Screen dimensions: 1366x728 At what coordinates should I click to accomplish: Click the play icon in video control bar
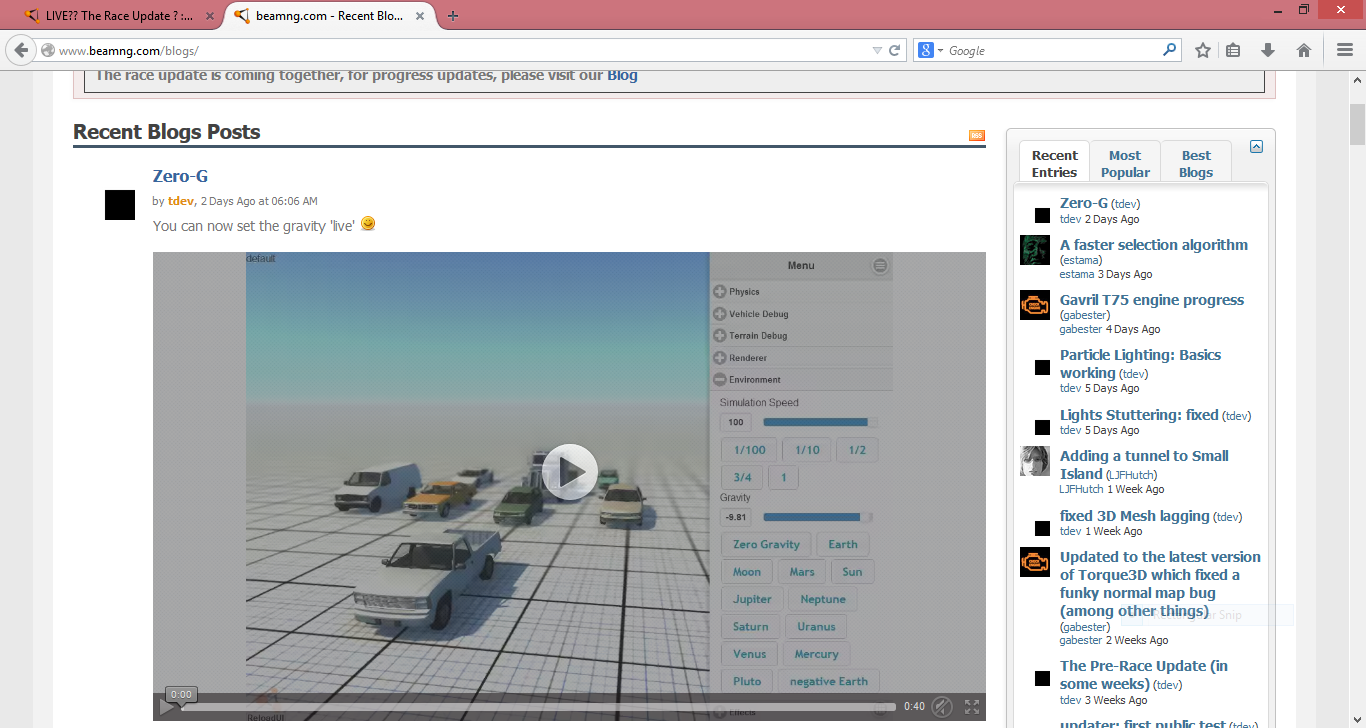168,707
